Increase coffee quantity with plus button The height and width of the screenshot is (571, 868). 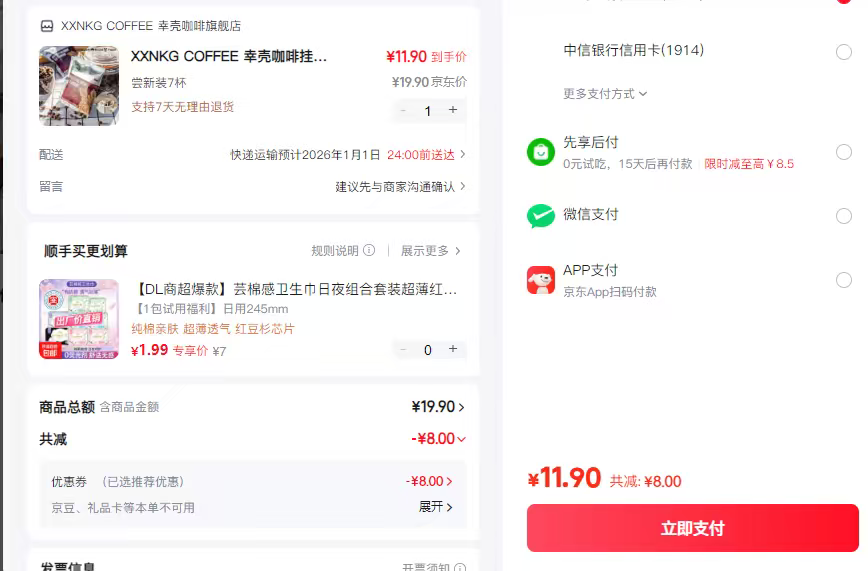pyautogui.click(x=453, y=110)
